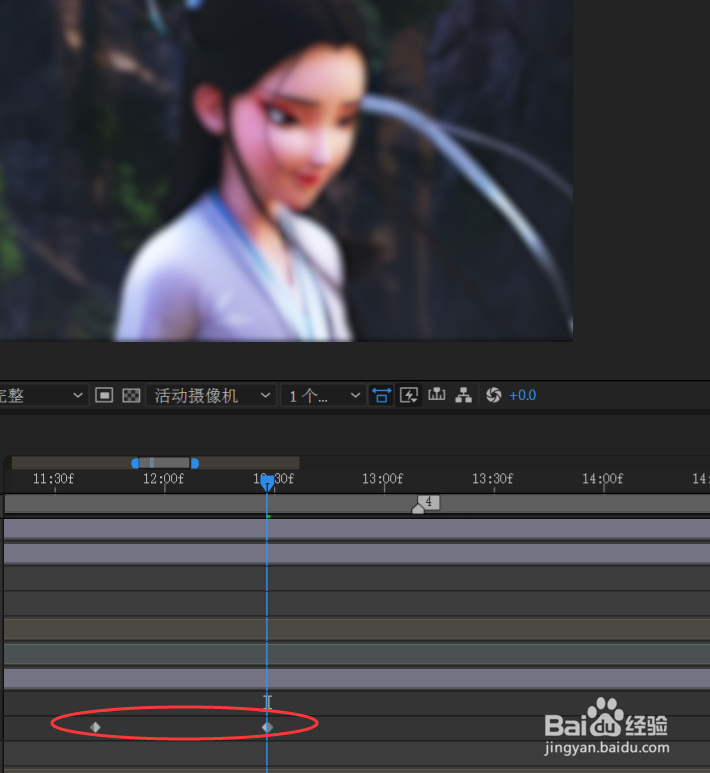Screen dimensions: 710x773
Task: Click the time navigator start handle
Action: click(x=135, y=463)
